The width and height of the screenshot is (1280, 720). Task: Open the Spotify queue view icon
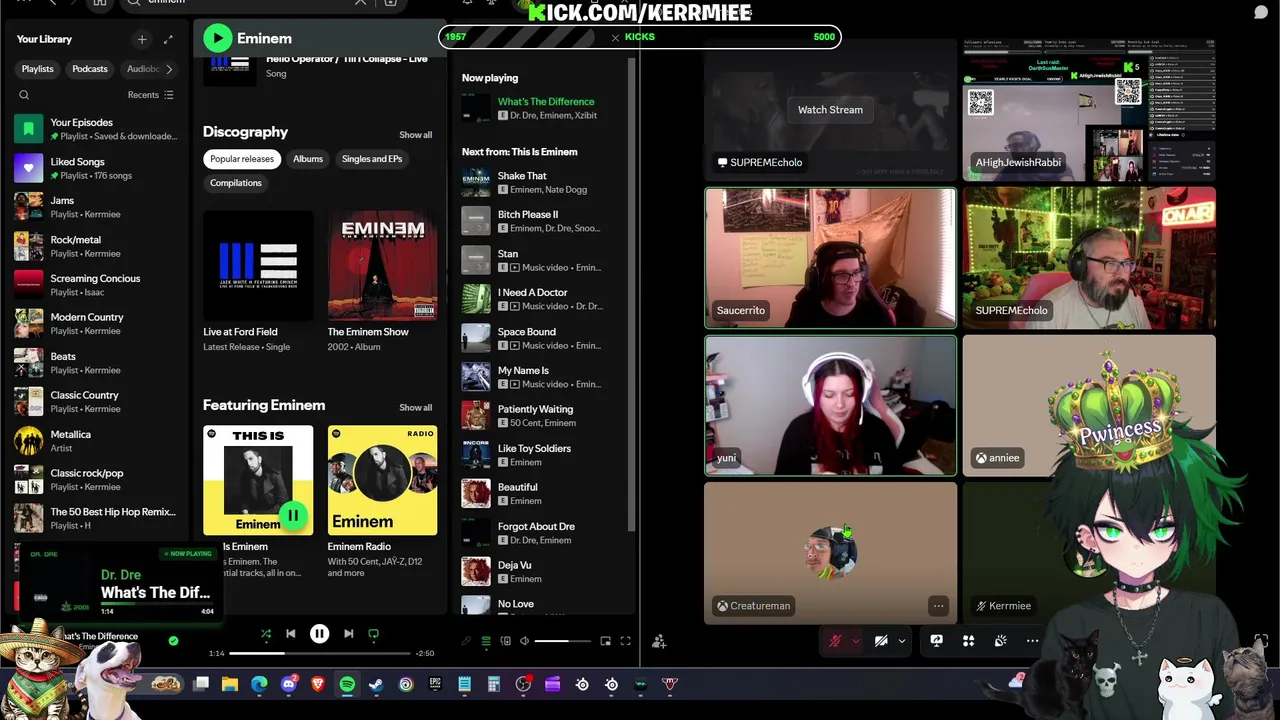point(486,641)
